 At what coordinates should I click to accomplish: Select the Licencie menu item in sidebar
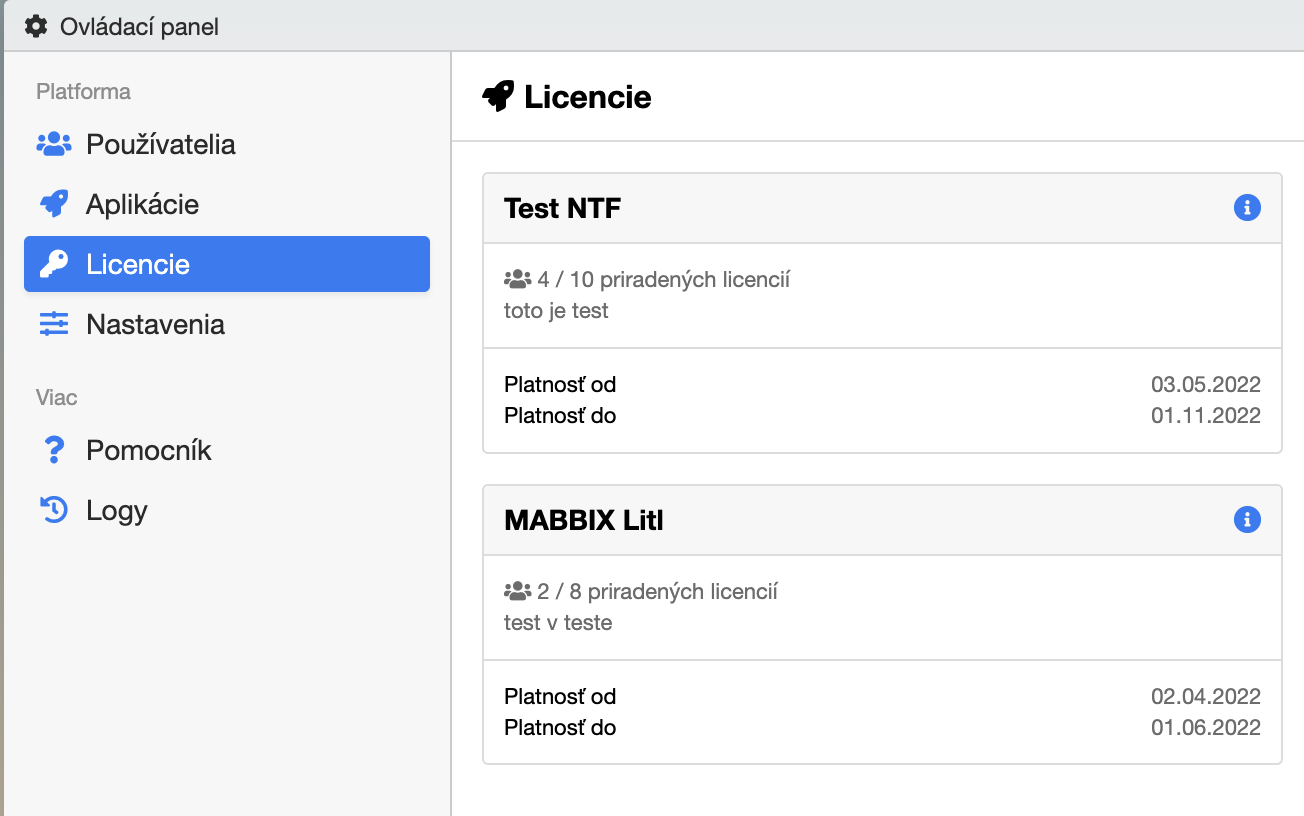227,264
